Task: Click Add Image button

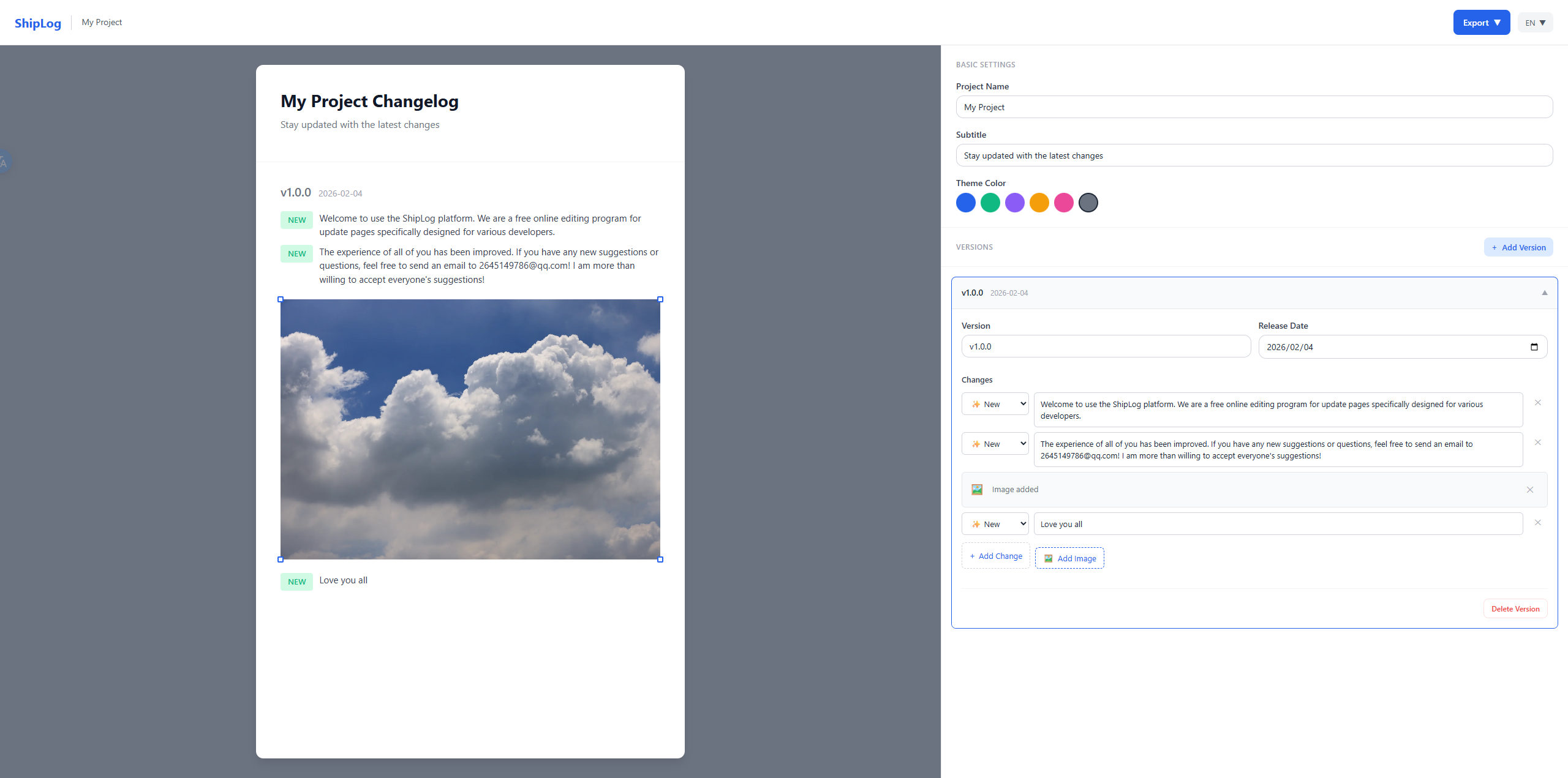Action: pyautogui.click(x=1069, y=558)
